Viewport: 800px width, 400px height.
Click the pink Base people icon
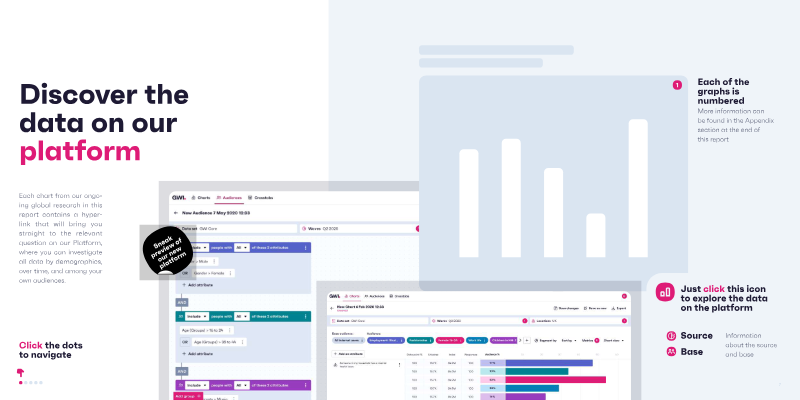click(671, 352)
